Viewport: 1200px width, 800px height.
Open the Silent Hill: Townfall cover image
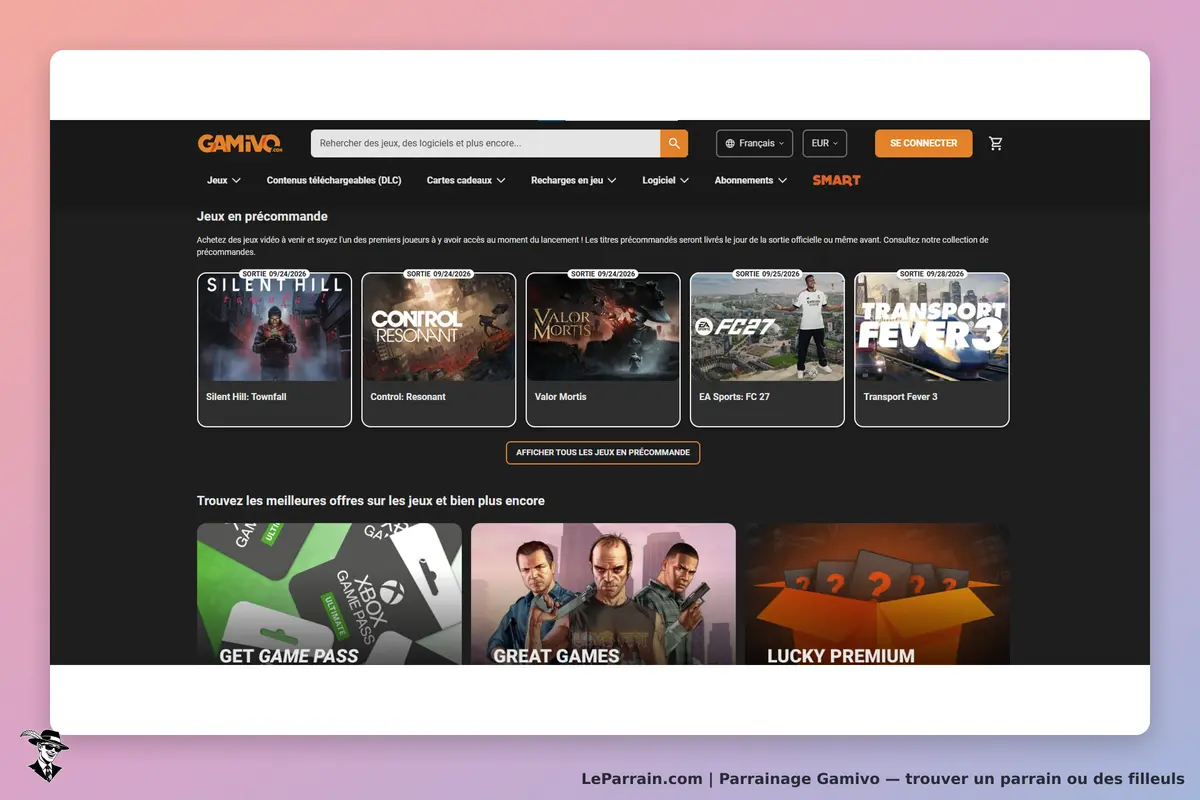(275, 327)
